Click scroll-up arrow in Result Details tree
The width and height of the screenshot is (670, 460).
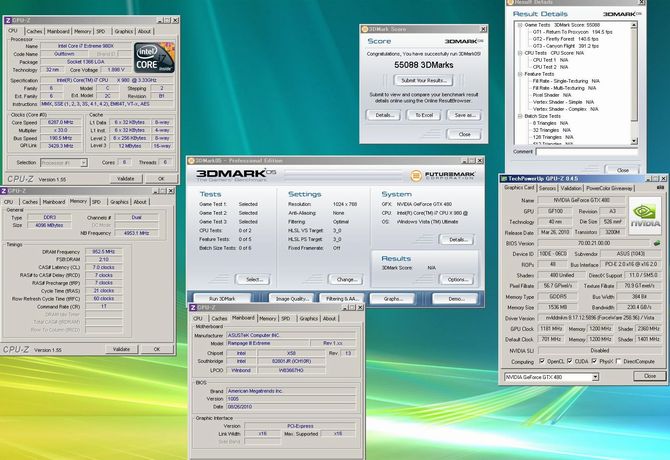pyautogui.click(x=634, y=25)
